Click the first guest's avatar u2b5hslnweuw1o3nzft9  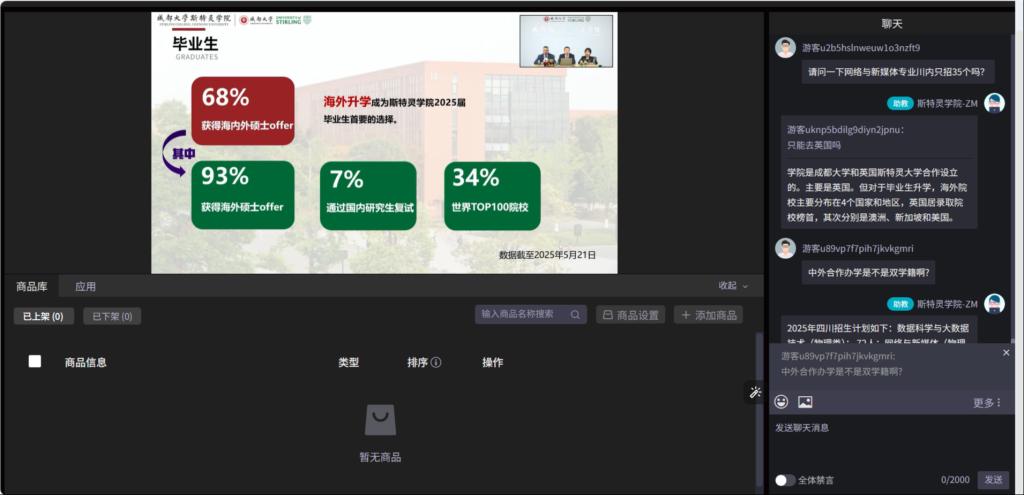click(x=786, y=48)
